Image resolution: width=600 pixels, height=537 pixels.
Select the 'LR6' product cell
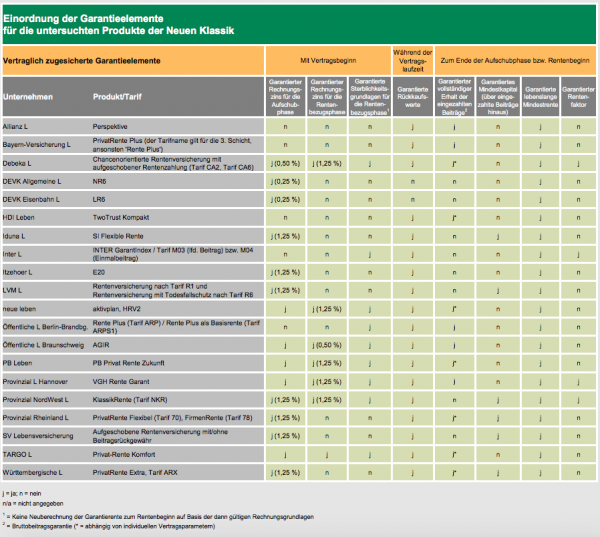tap(99, 199)
